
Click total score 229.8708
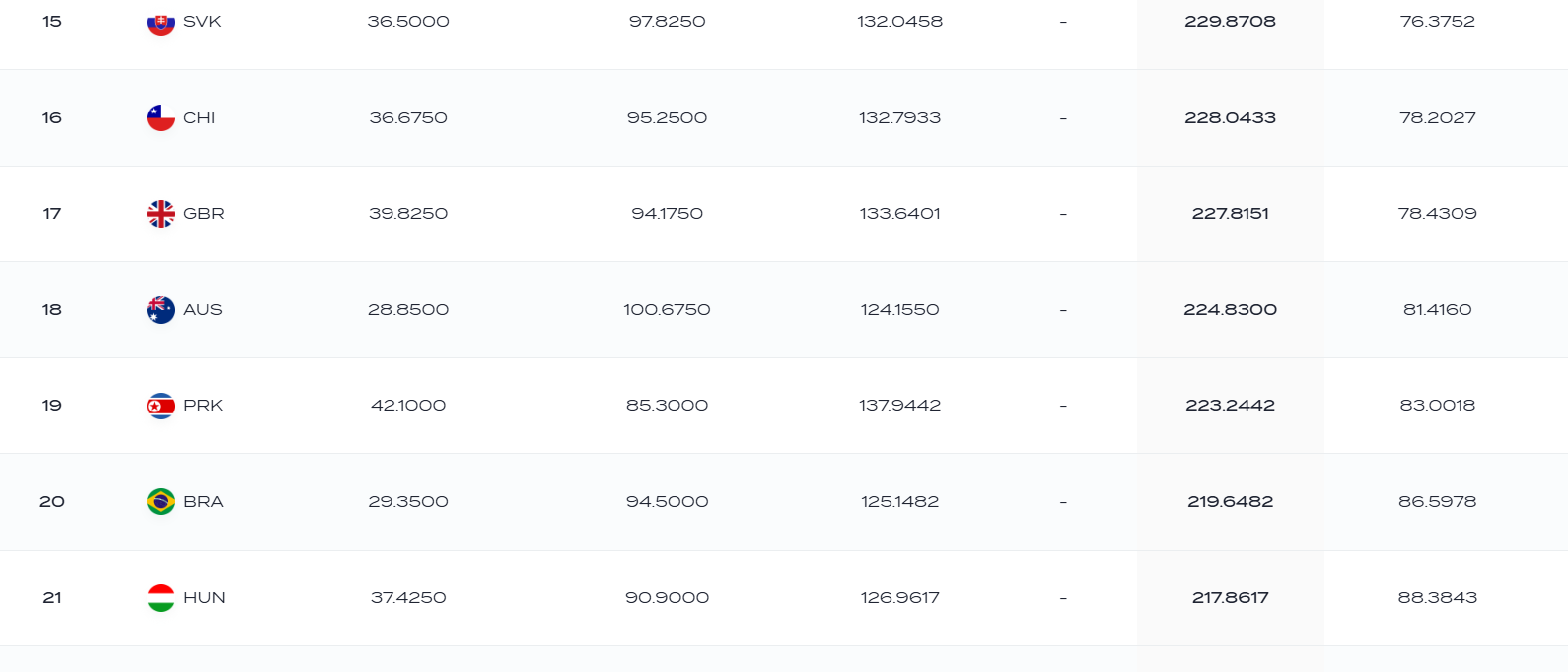click(1230, 21)
